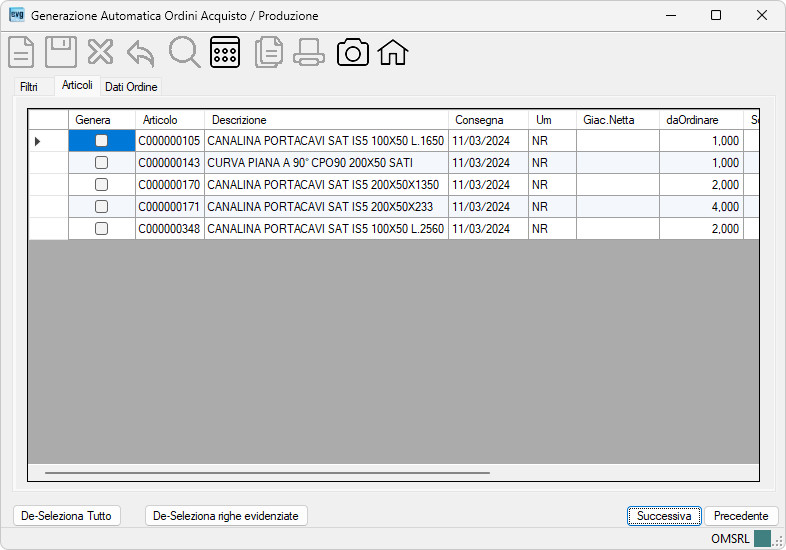Select row indicator arrow of first row
The image size is (786, 550).
click(x=38, y=141)
